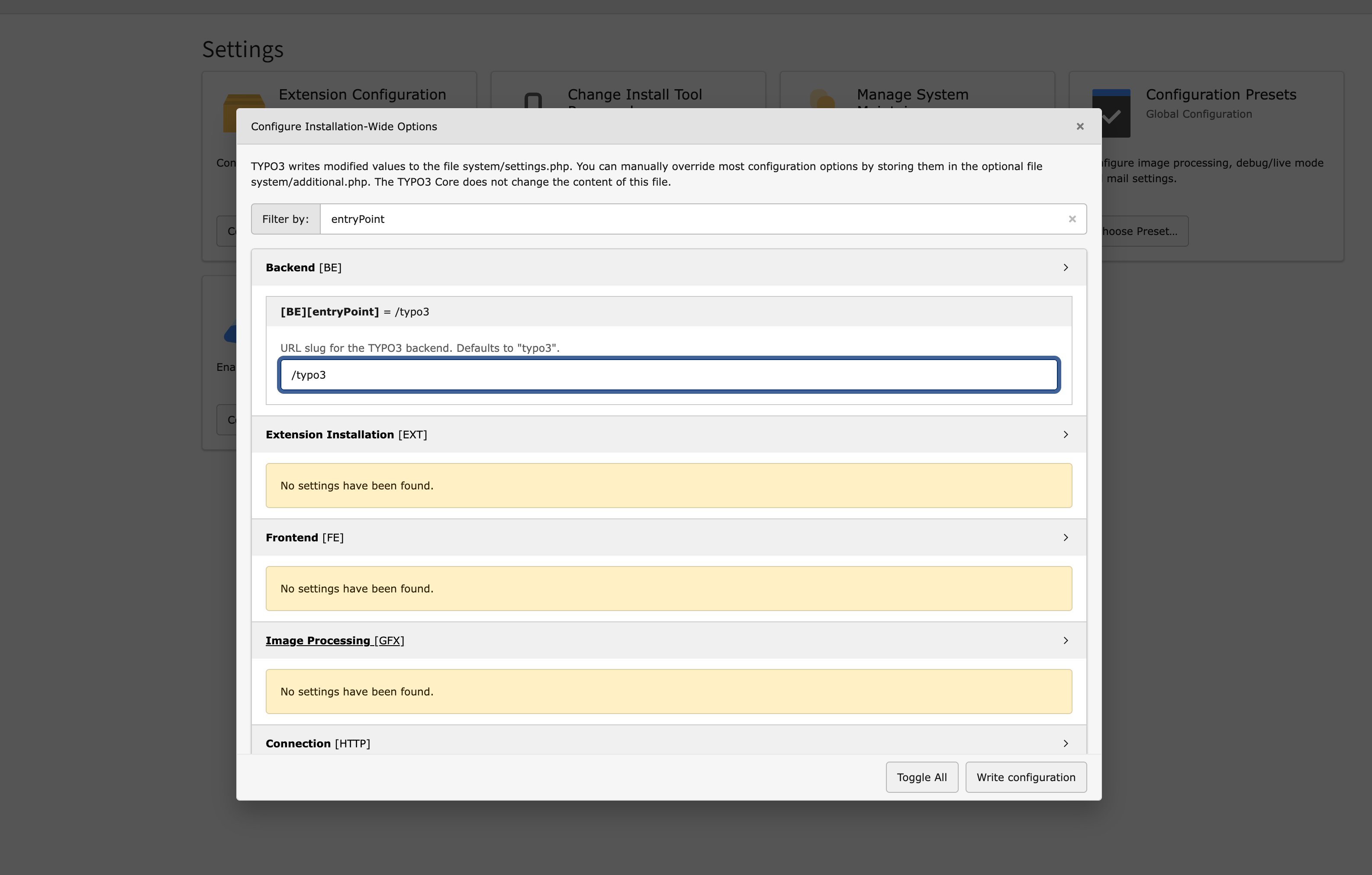1372x875 pixels.
Task: Click inside the Filter by text field
Action: (x=627, y=219)
